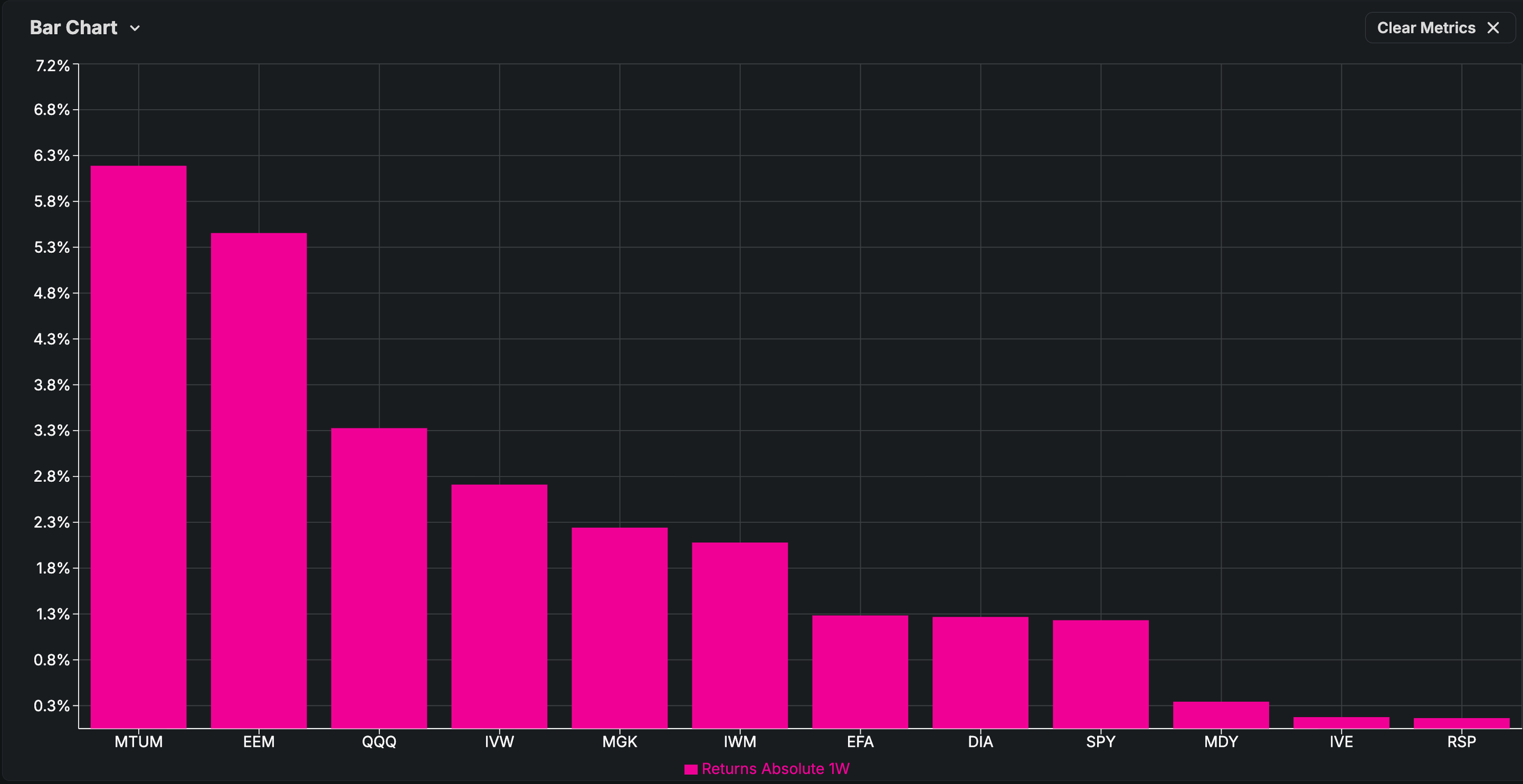This screenshot has width=1523, height=784.
Task: Toggle the Returns Absolute 1W legend label
Action: 775,769
